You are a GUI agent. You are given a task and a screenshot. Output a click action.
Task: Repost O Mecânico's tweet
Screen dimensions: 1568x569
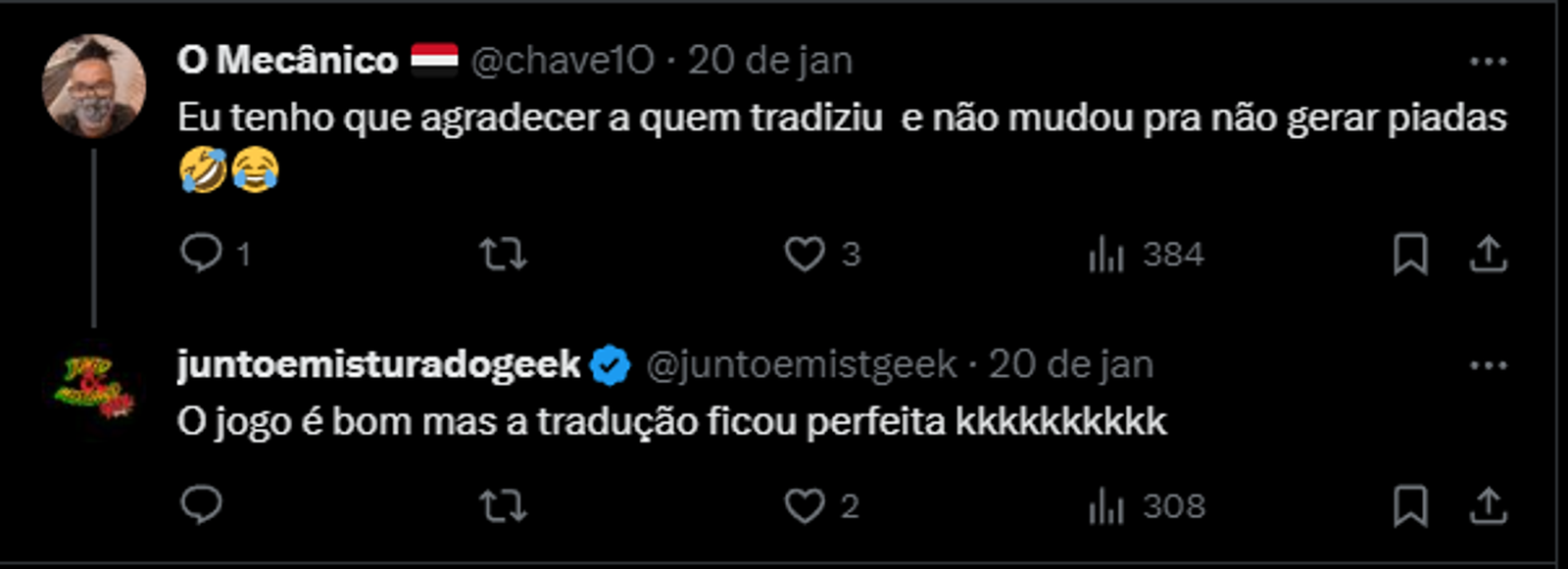click(x=503, y=255)
